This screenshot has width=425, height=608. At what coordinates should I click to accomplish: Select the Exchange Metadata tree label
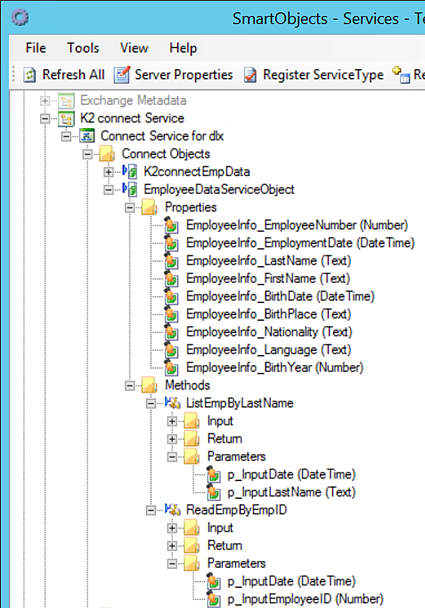(x=133, y=101)
